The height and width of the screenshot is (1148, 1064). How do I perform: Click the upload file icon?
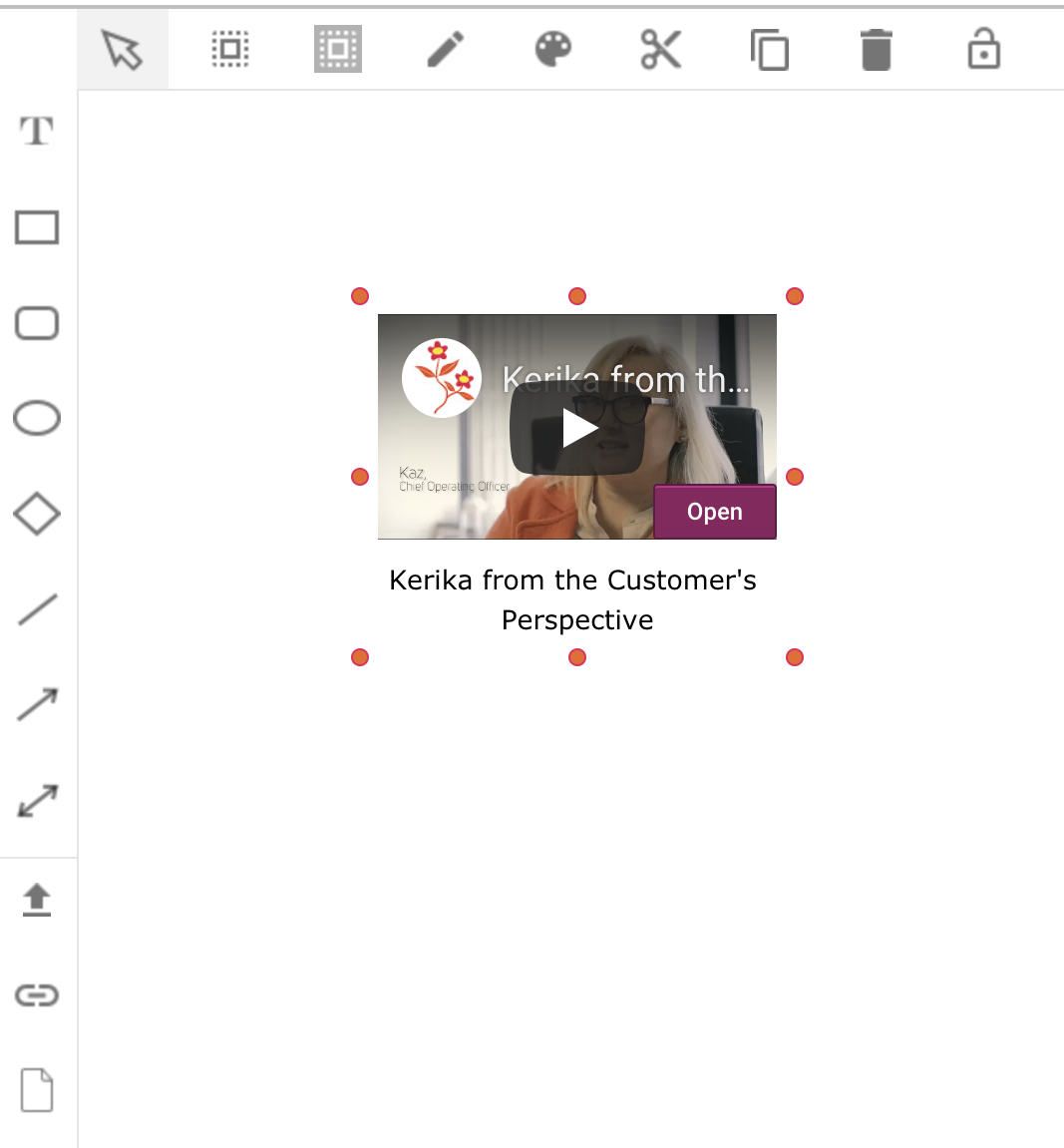37,900
